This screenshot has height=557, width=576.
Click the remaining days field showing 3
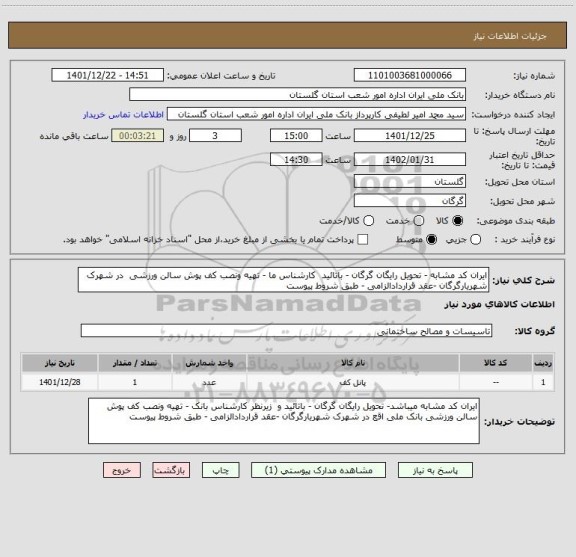[215, 136]
